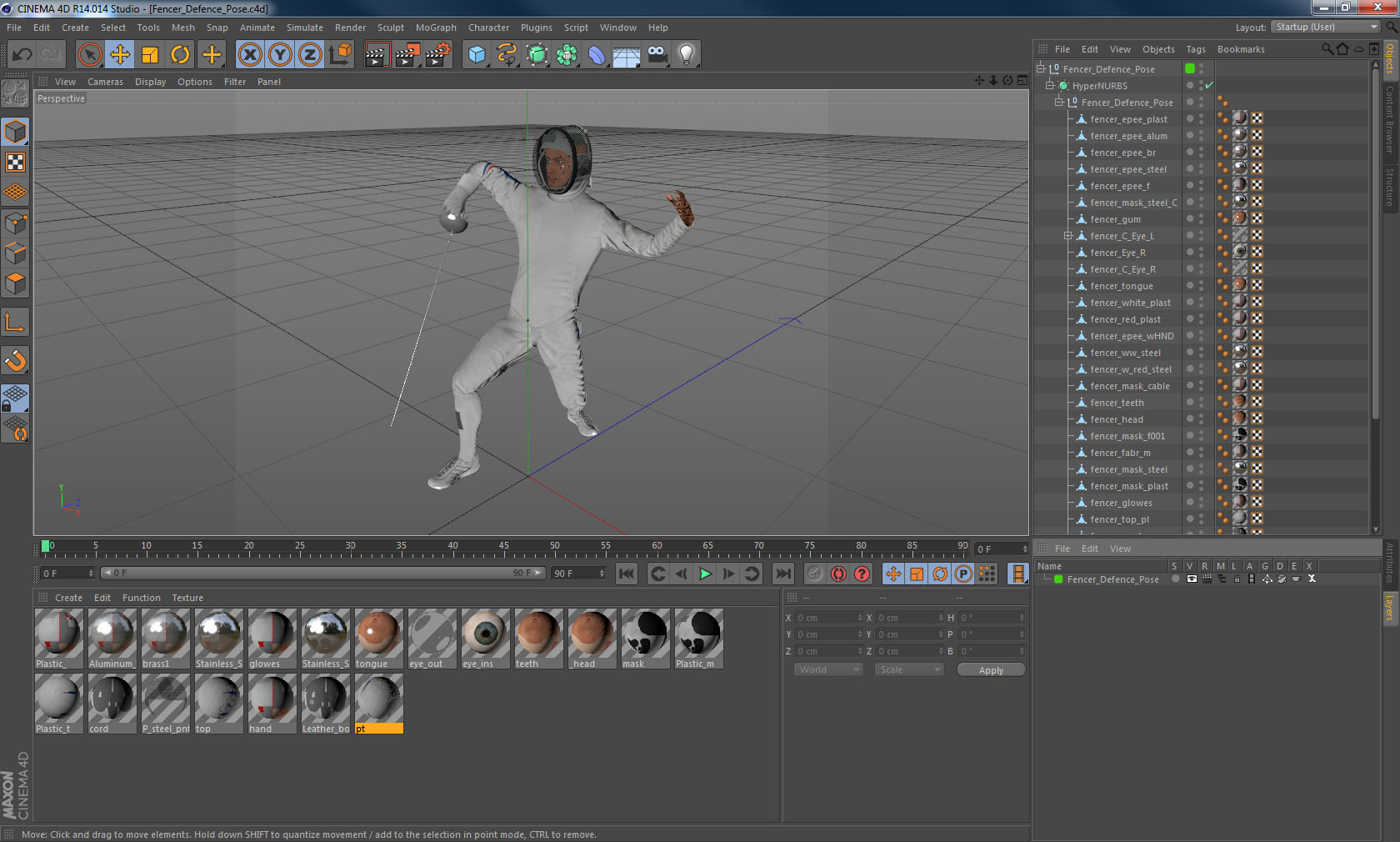The image size is (1400, 842).
Task: Activate the Scale tool
Action: click(x=150, y=55)
